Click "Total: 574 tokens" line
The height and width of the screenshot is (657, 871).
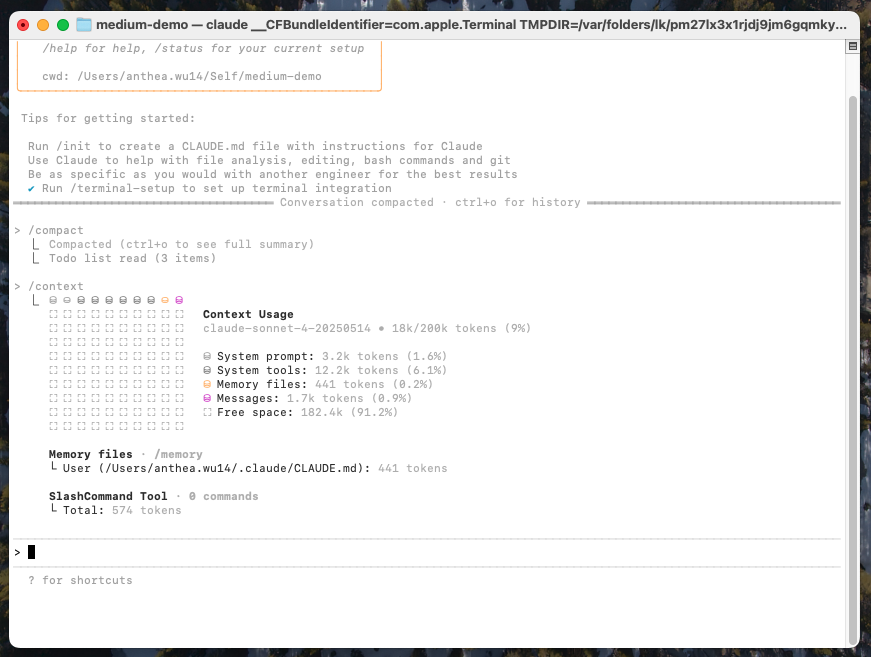click(116, 510)
